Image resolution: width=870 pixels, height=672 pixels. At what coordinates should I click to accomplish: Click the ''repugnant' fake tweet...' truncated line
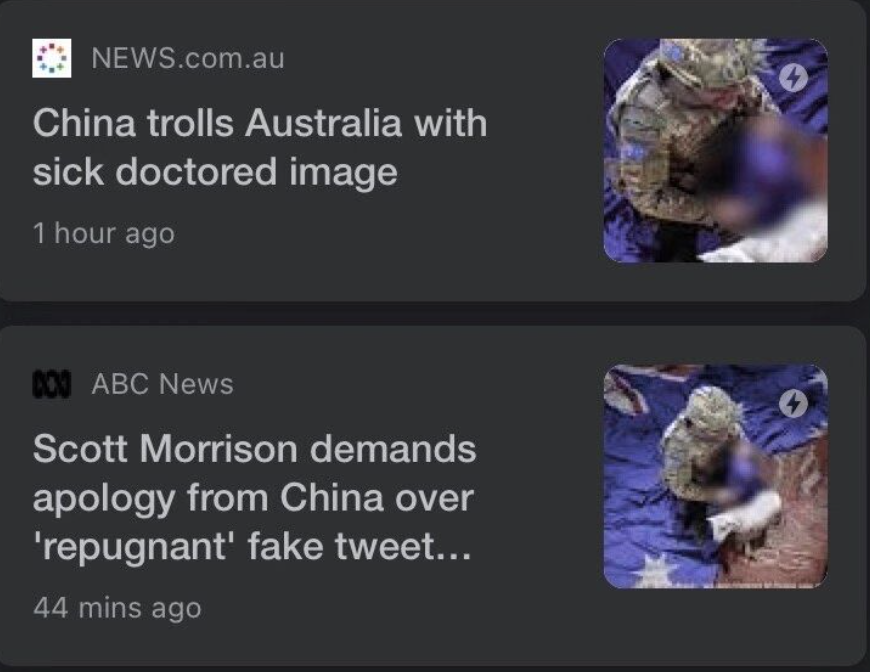252,546
